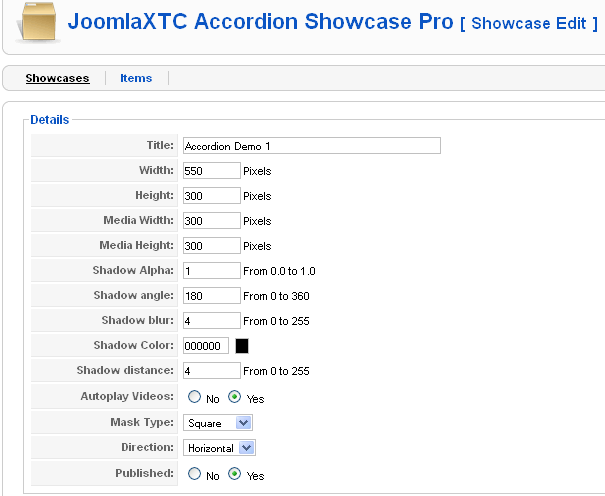Switch to the Items tab
Viewport: 605px width, 496px height.
[x=136, y=78]
